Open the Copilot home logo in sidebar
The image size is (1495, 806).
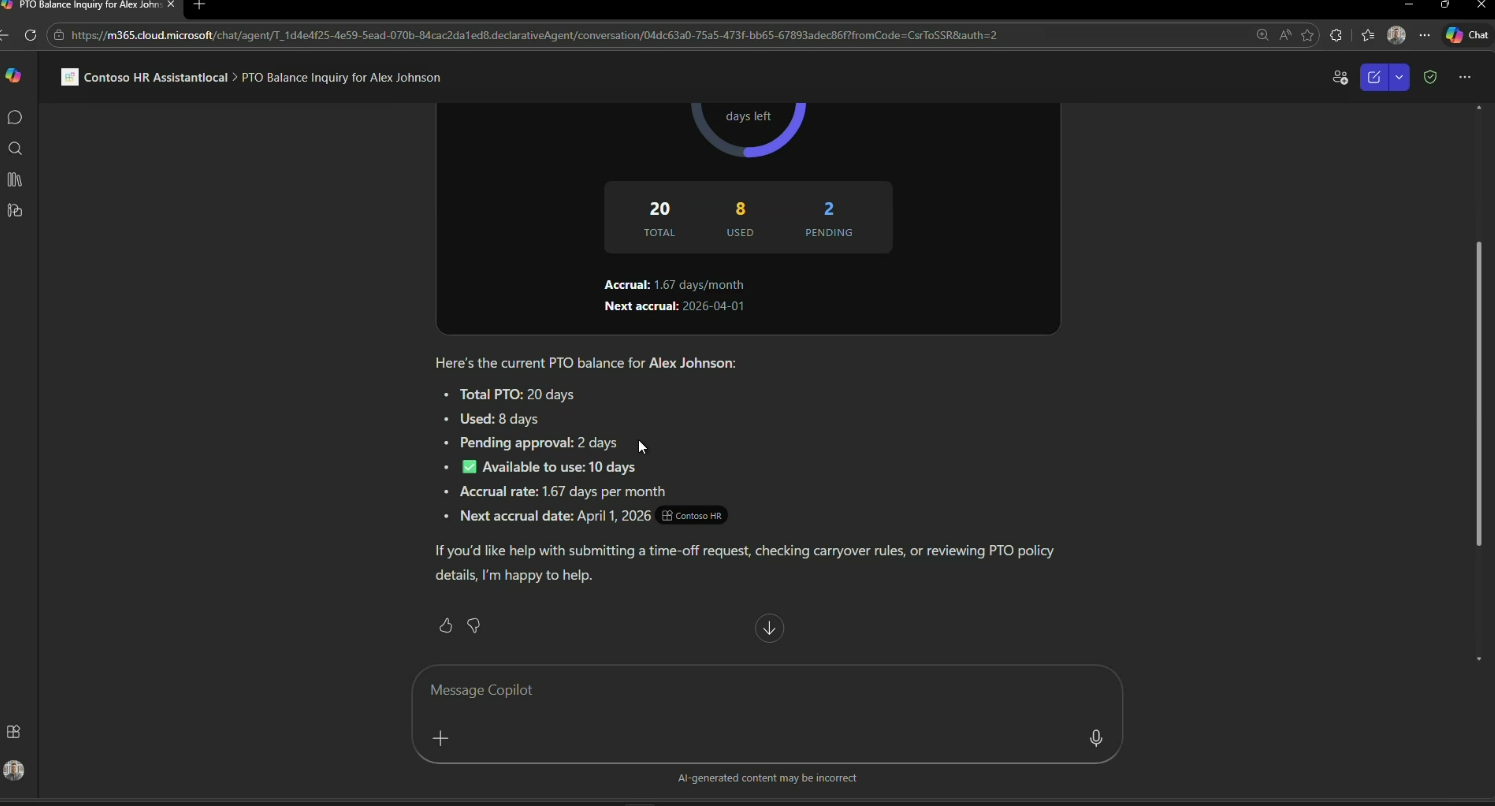tap(14, 76)
